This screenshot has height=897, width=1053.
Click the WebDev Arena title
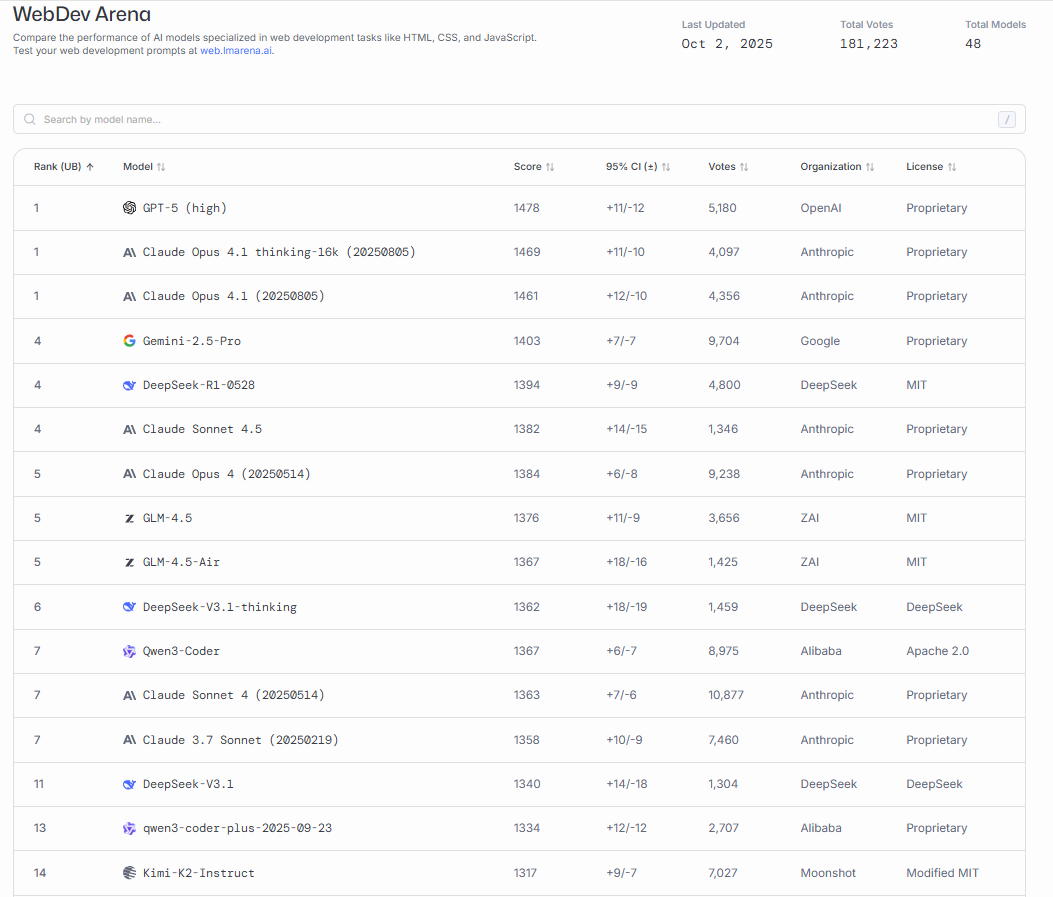click(82, 15)
